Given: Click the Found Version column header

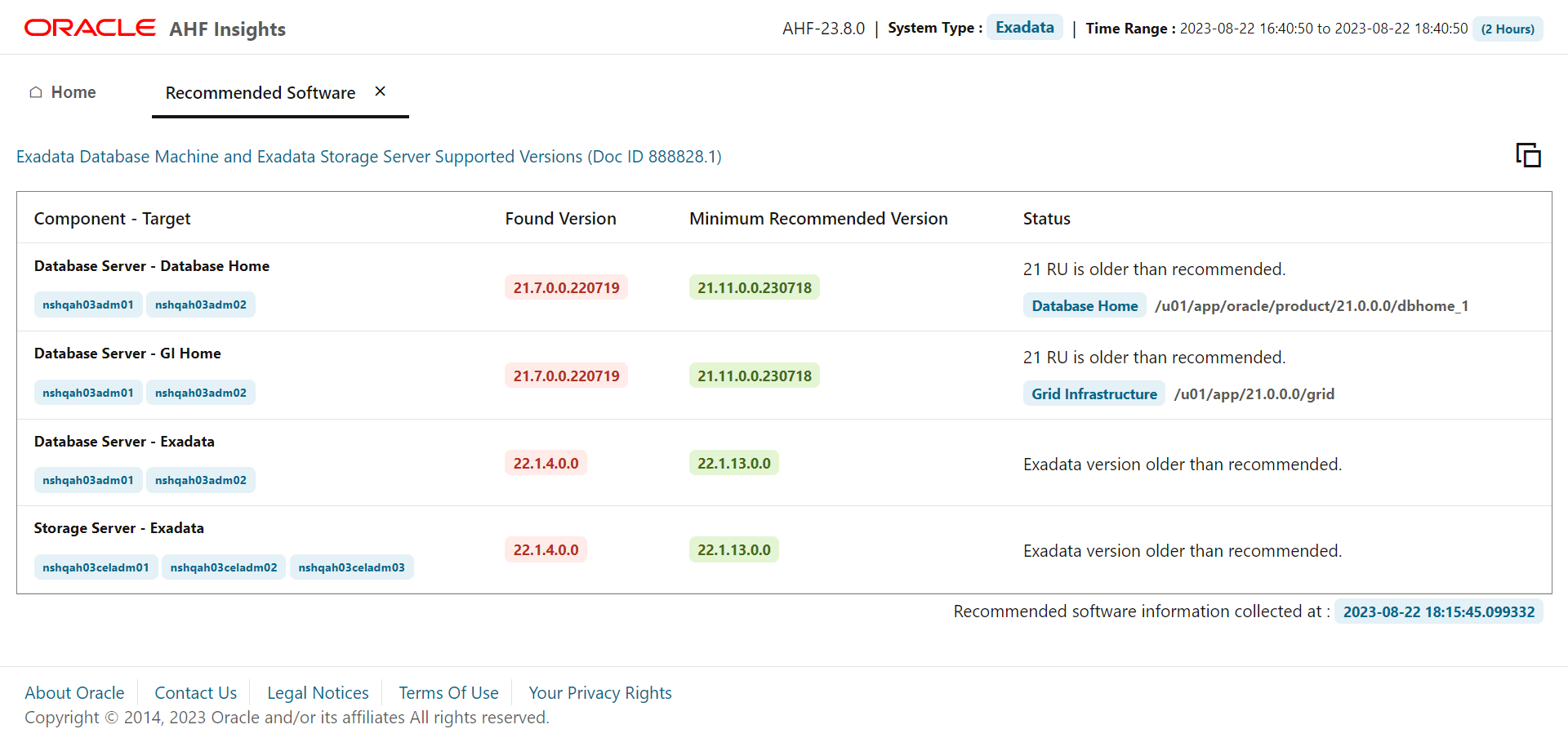Looking at the screenshot, I should coord(560,219).
